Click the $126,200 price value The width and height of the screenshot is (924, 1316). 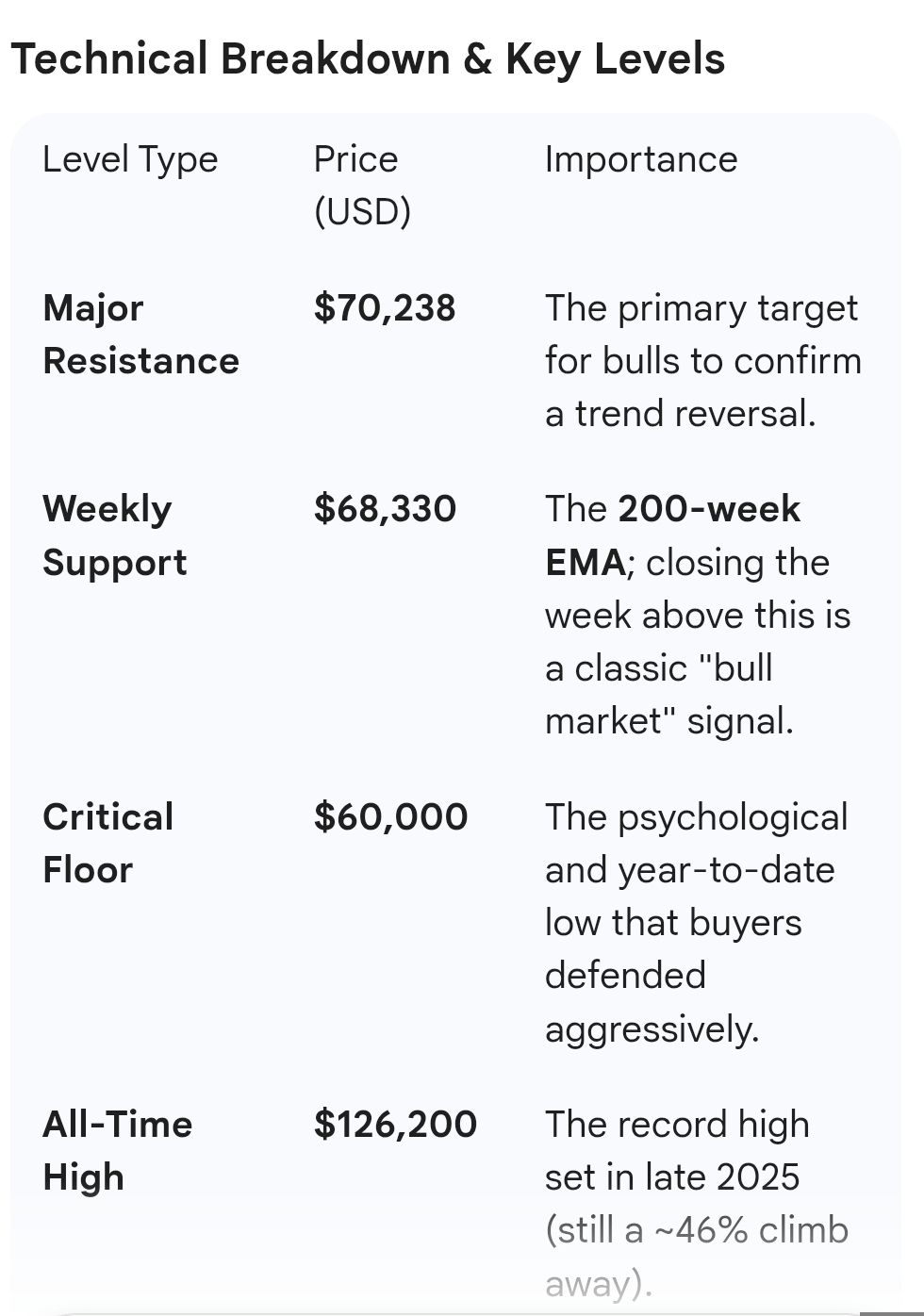tap(395, 1125)
